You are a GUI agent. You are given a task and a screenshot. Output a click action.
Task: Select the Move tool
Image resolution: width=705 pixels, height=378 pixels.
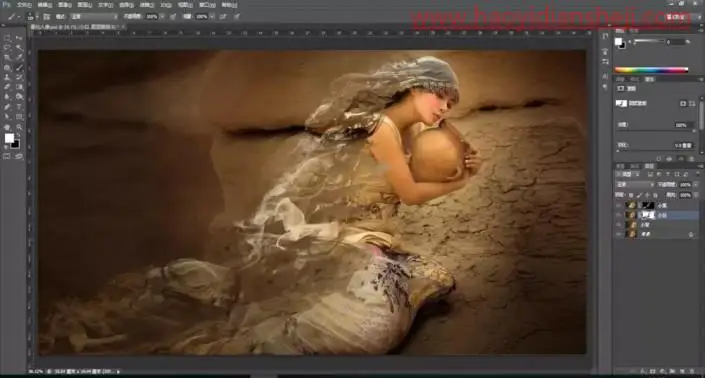point(19,38)
